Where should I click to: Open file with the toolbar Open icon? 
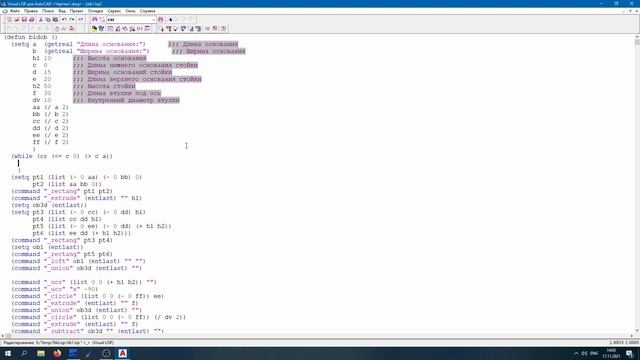[17, 20]
